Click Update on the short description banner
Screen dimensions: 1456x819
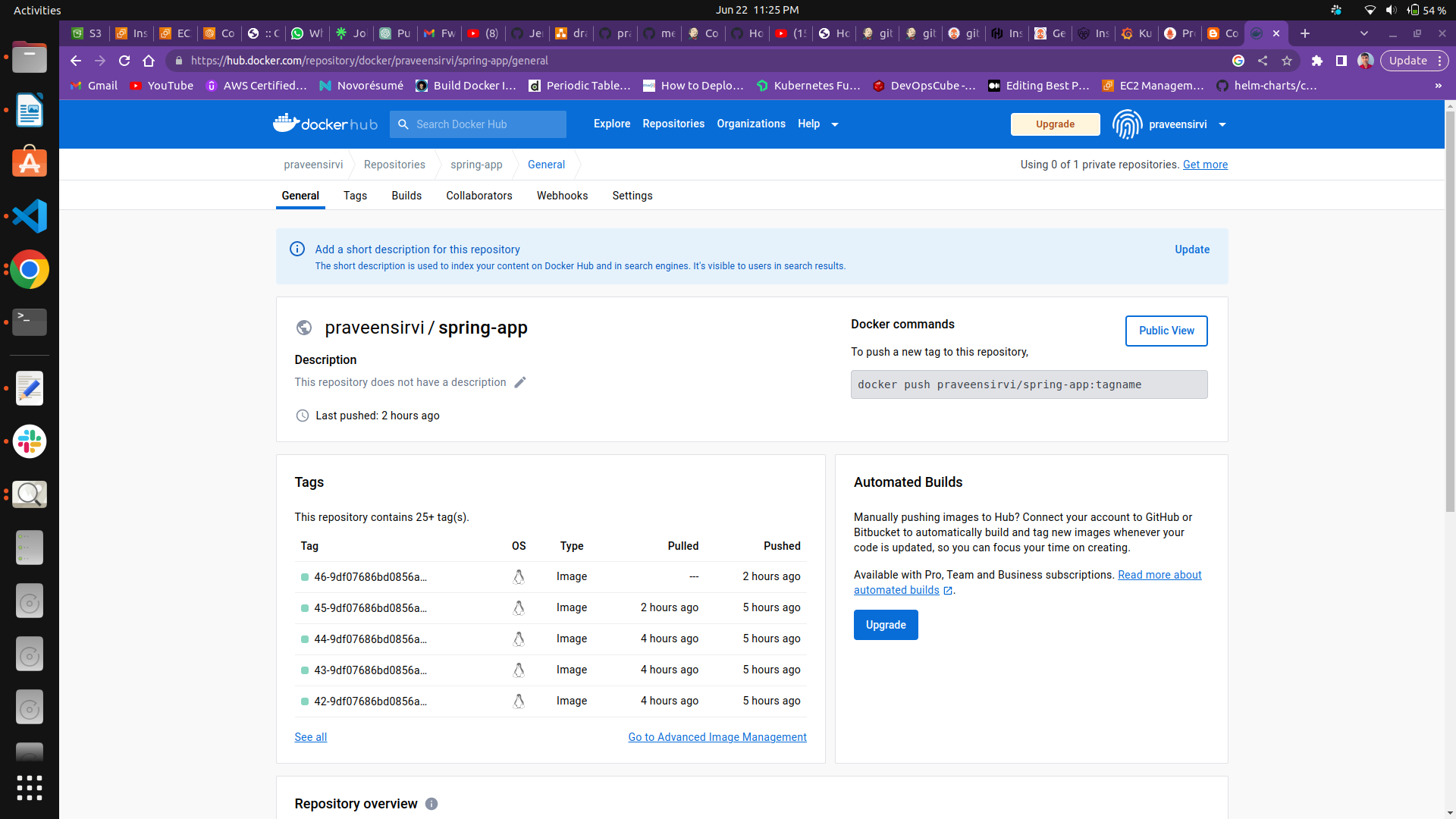click(x=1192, y=249)
